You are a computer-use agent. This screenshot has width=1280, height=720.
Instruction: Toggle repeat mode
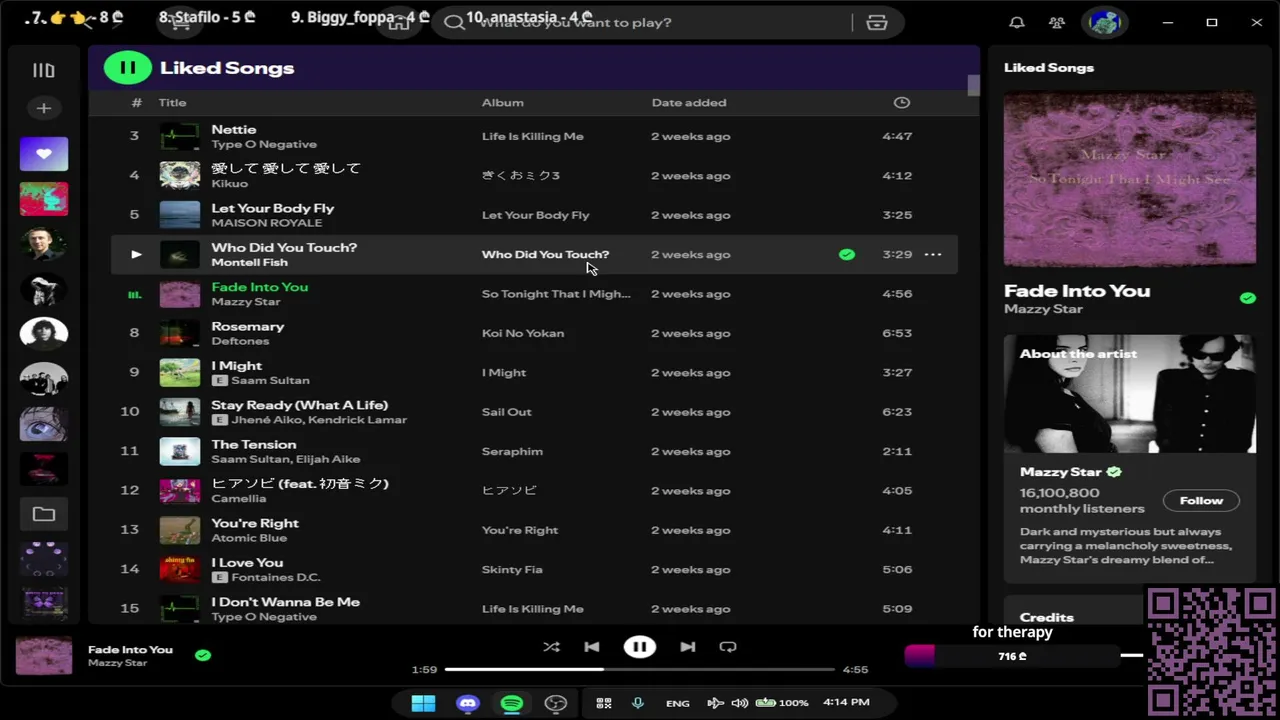pyautogui.click(x=728, y=647)
